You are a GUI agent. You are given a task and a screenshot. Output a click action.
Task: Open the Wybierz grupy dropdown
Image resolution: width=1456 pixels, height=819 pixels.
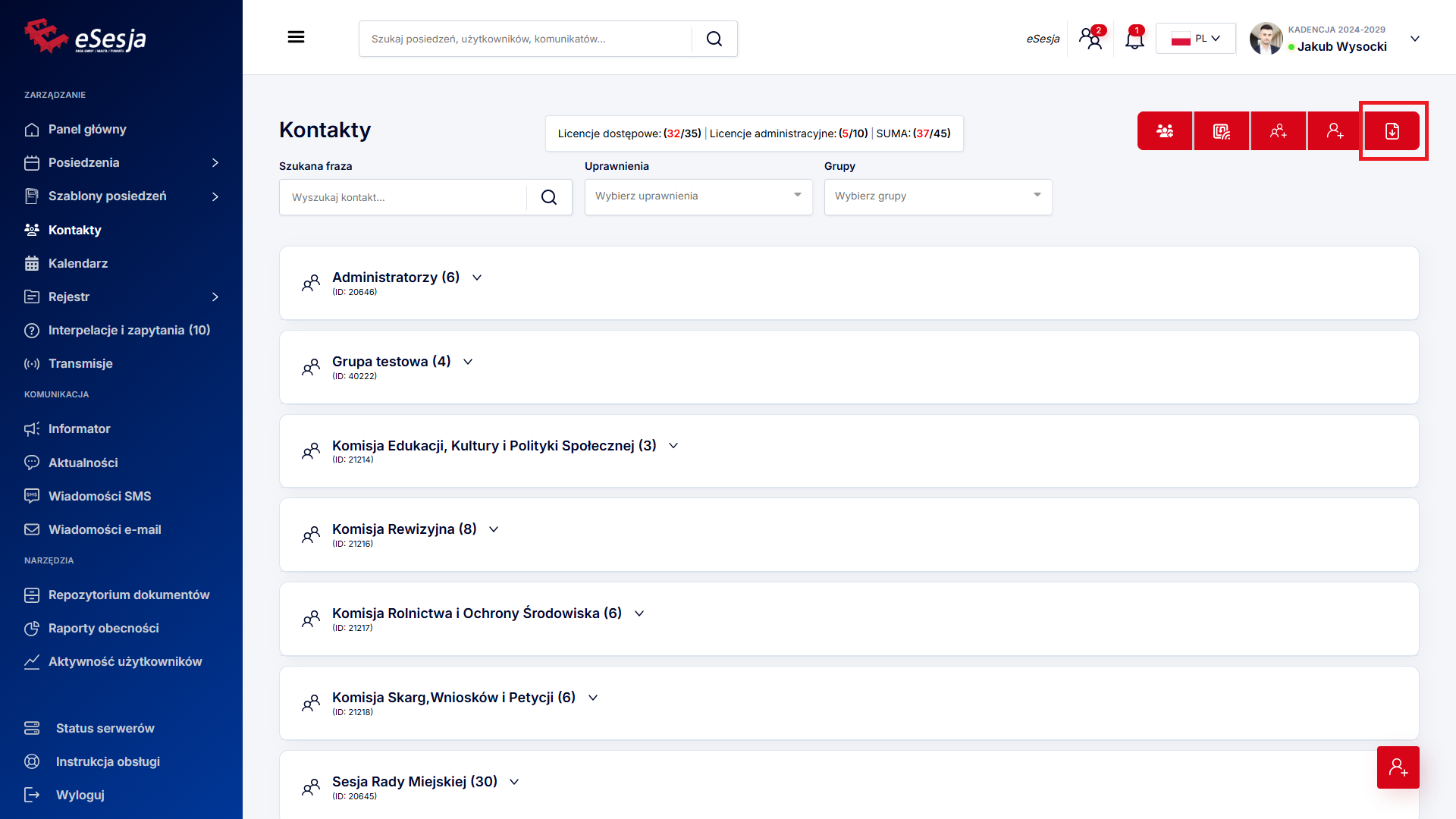pos(937,196)
